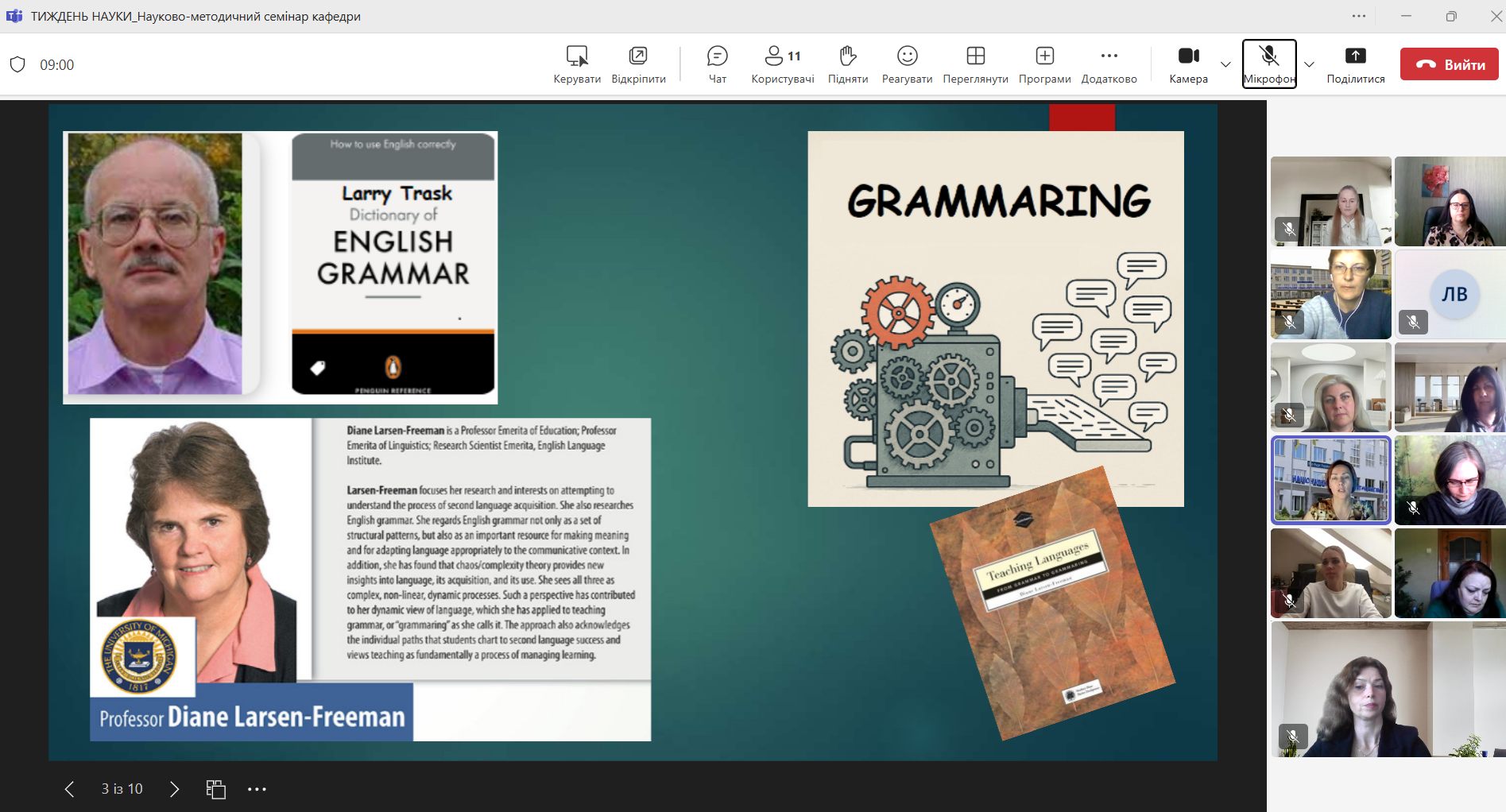The image size is (1506, 812).
Task: Go back to the previous slide
Action: [69, 789]
